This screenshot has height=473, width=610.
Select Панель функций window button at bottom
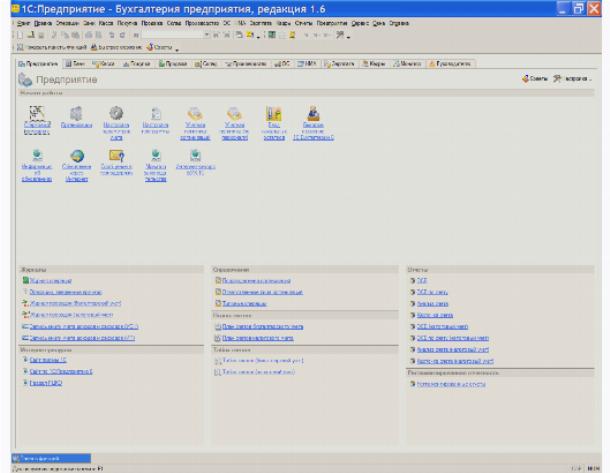pos(51,459)
